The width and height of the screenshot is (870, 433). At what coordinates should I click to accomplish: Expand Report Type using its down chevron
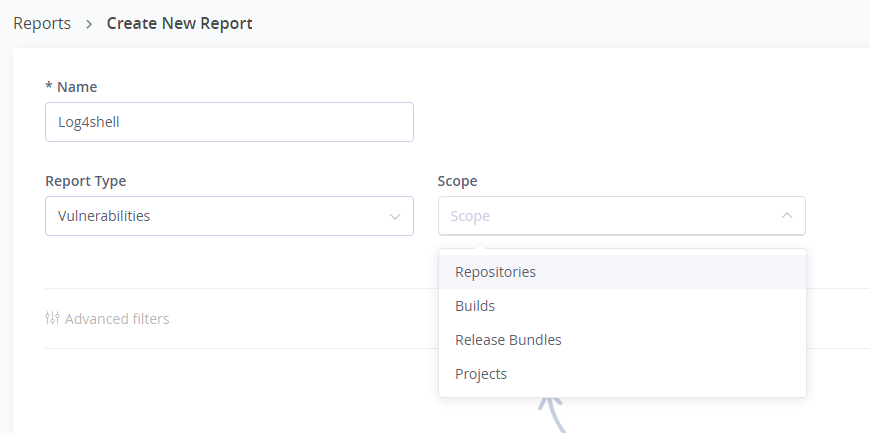394,216
